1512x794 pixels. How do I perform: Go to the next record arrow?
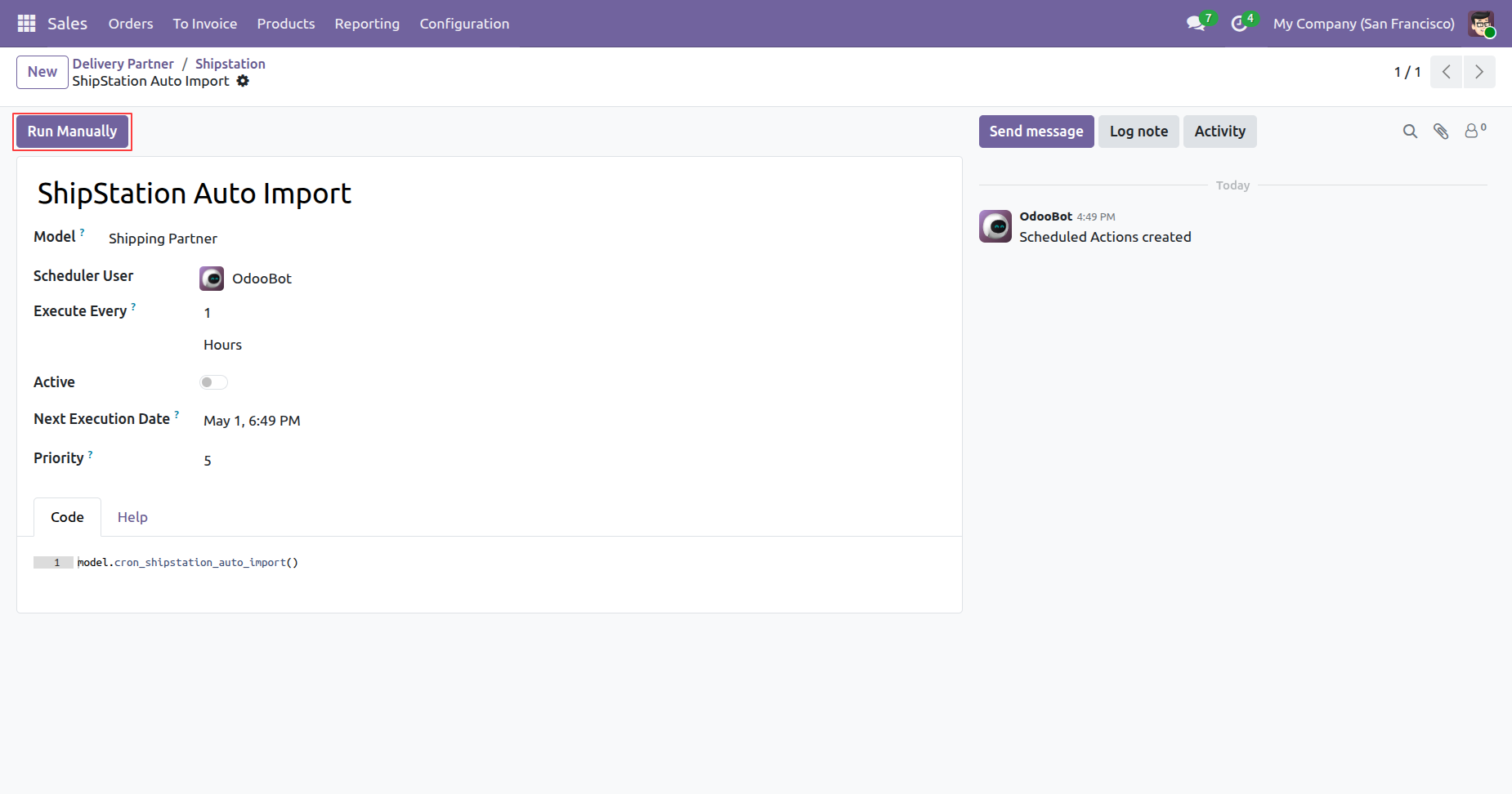pyautogui.click(x=1479, y=72)
